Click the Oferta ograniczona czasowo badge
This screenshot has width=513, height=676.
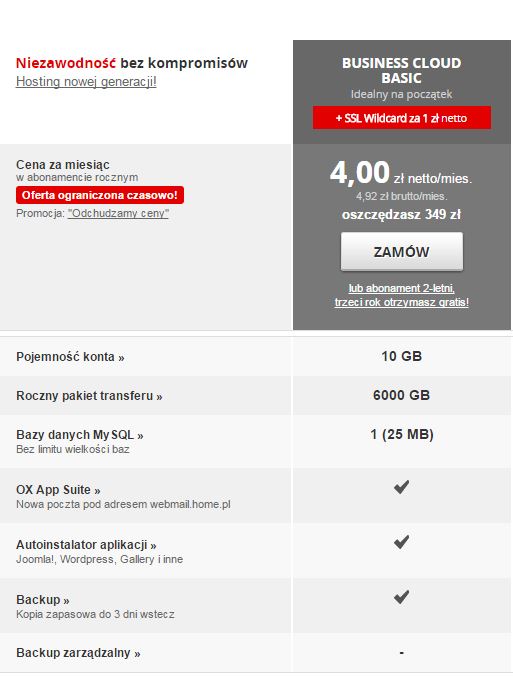pos(100,195)
